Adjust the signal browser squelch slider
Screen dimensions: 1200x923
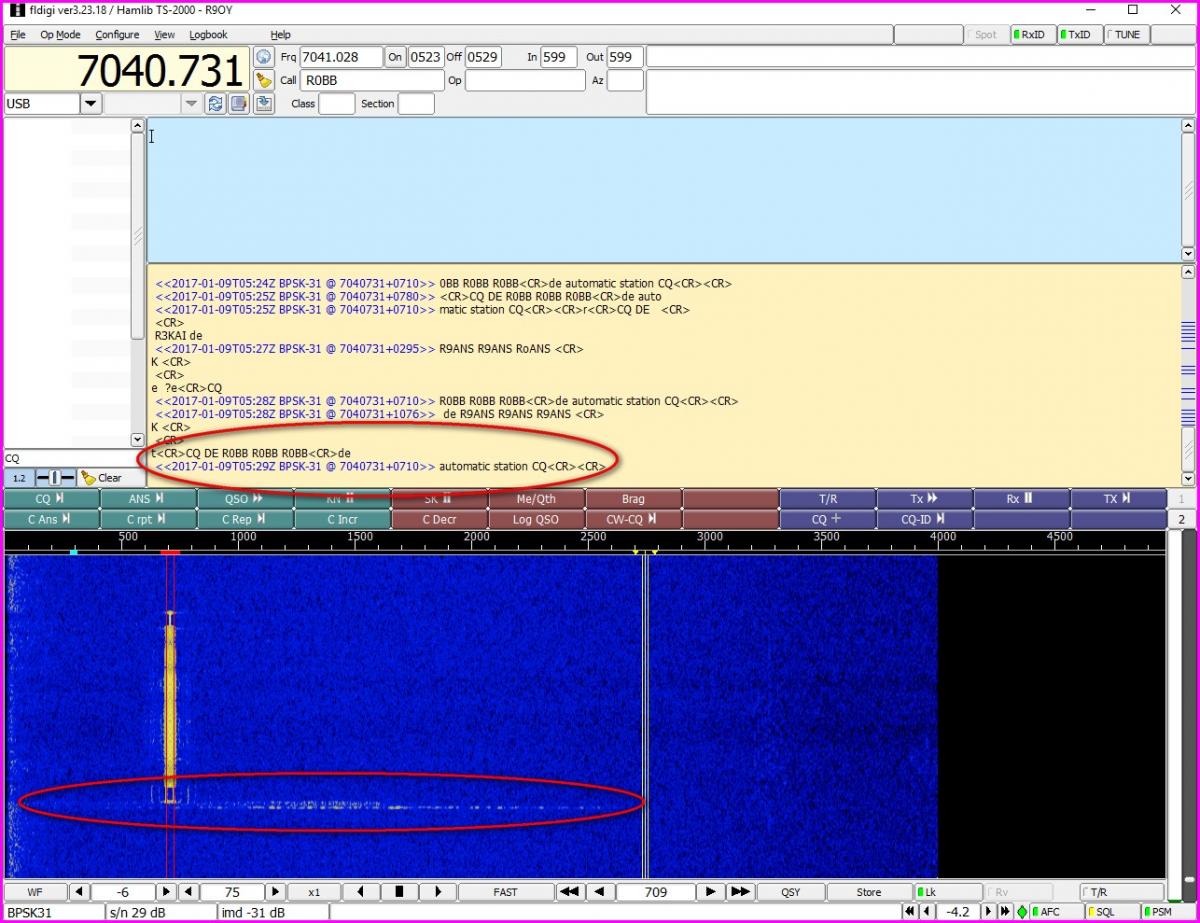pos(57,478)
